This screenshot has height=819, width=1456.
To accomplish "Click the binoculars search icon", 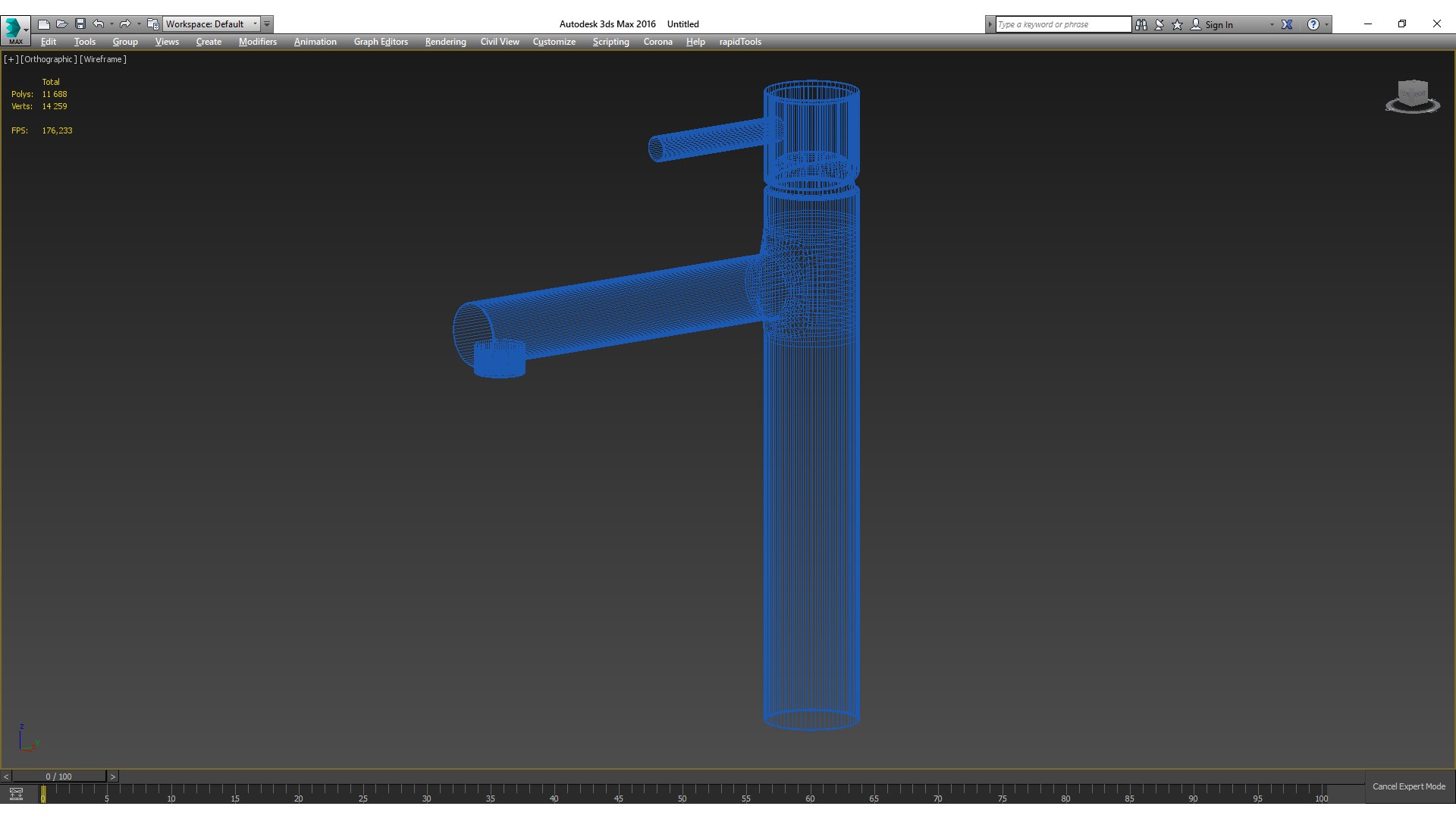I will (x=1141, y=24).
